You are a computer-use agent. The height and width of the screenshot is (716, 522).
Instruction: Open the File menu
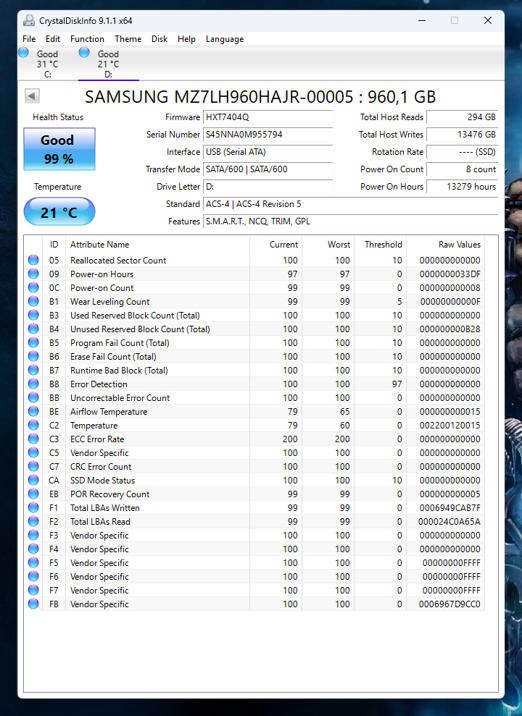pos(29,39)
